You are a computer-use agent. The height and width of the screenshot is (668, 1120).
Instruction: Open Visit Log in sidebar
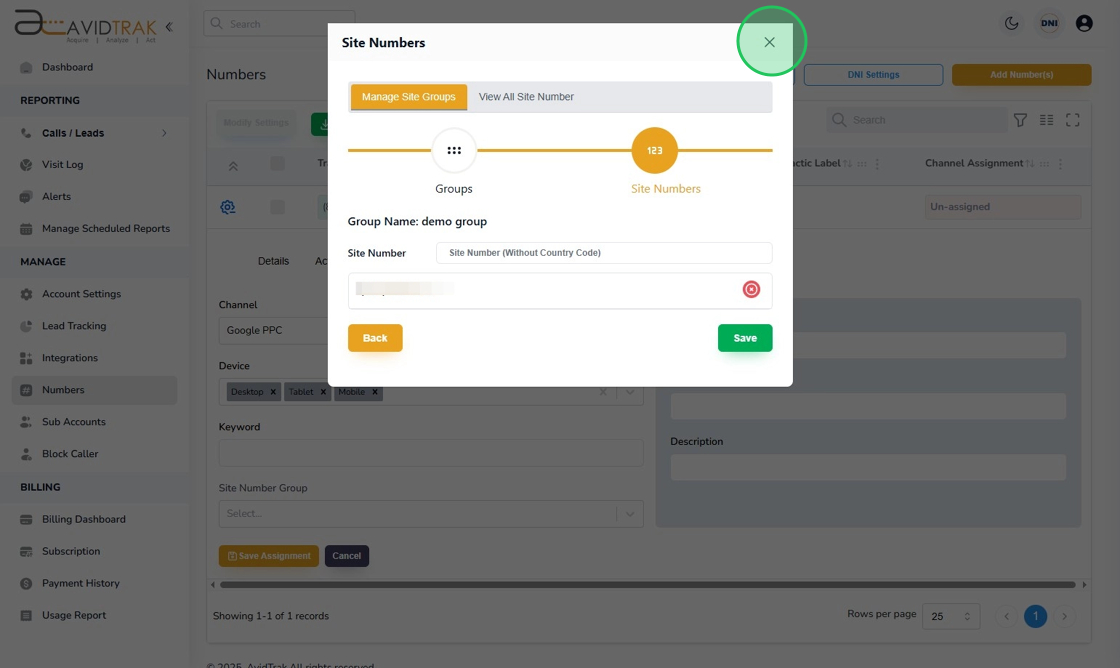tap(62, 164)
